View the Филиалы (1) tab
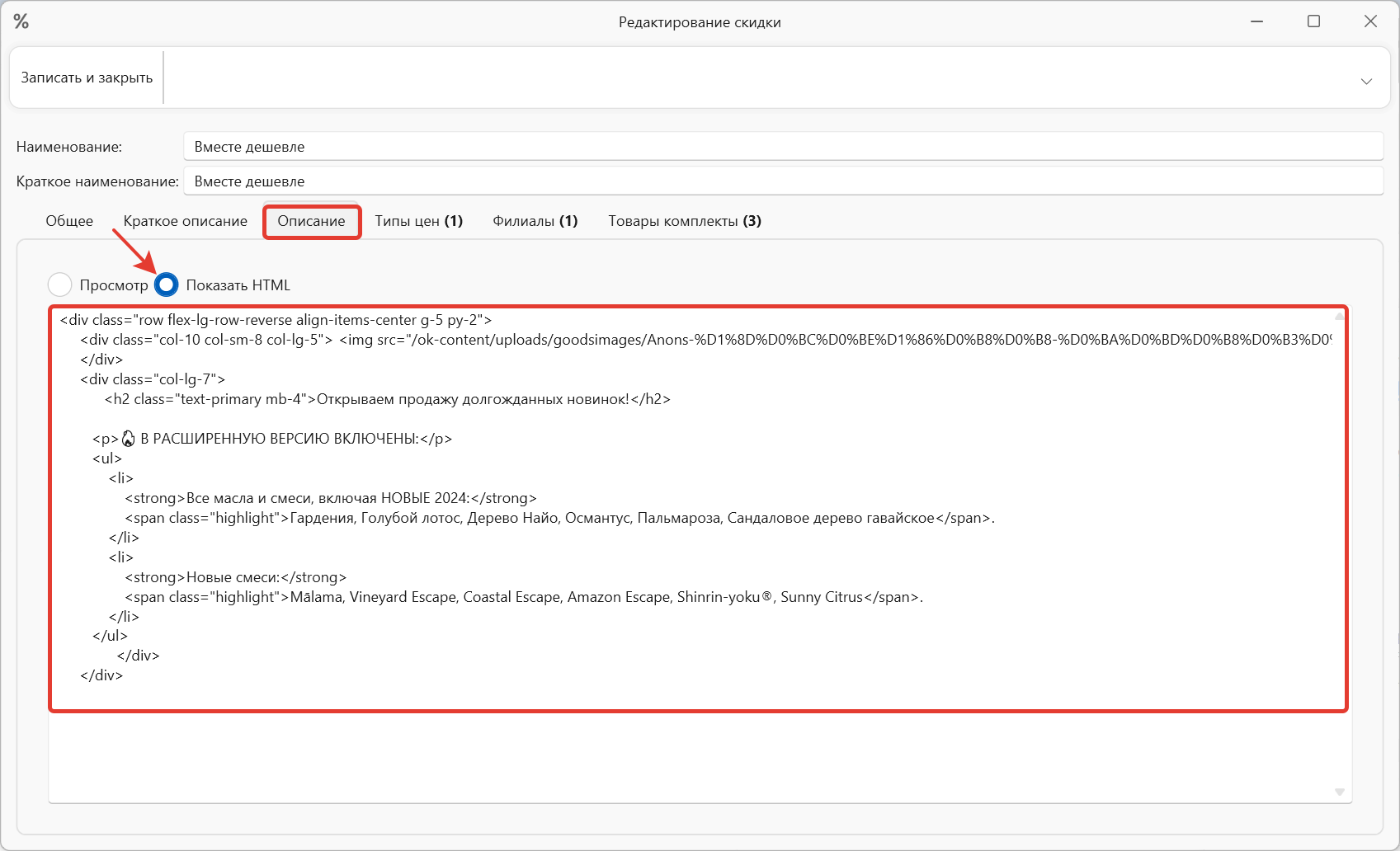1400x851 pixels. click(x=535, y=221)
